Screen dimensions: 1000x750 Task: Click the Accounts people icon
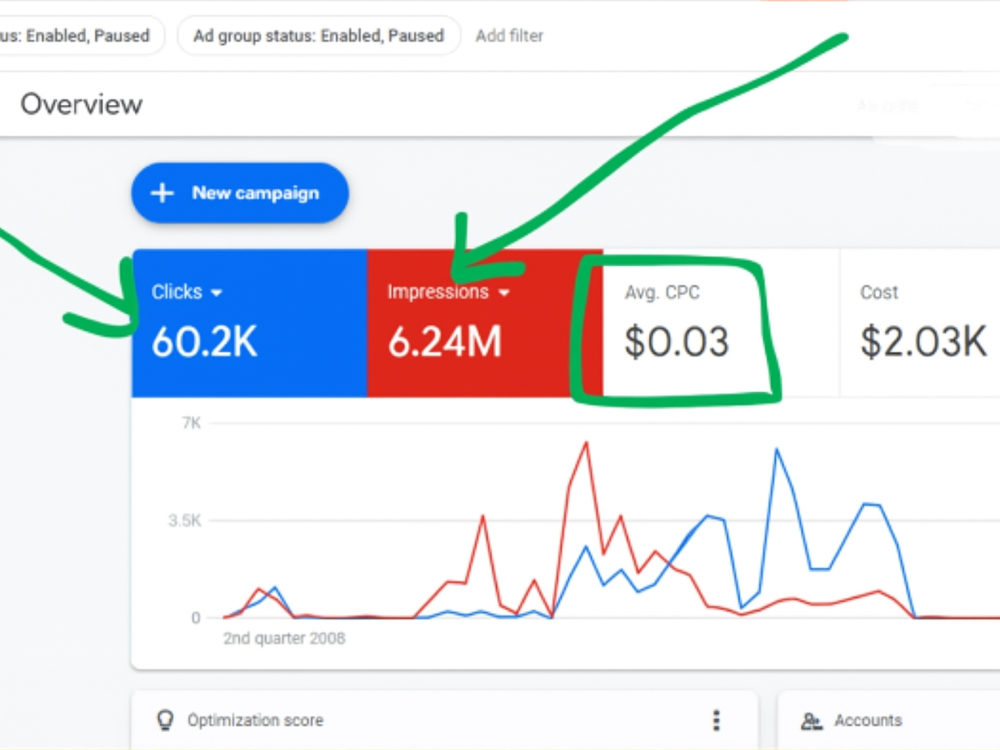(811, 721)
